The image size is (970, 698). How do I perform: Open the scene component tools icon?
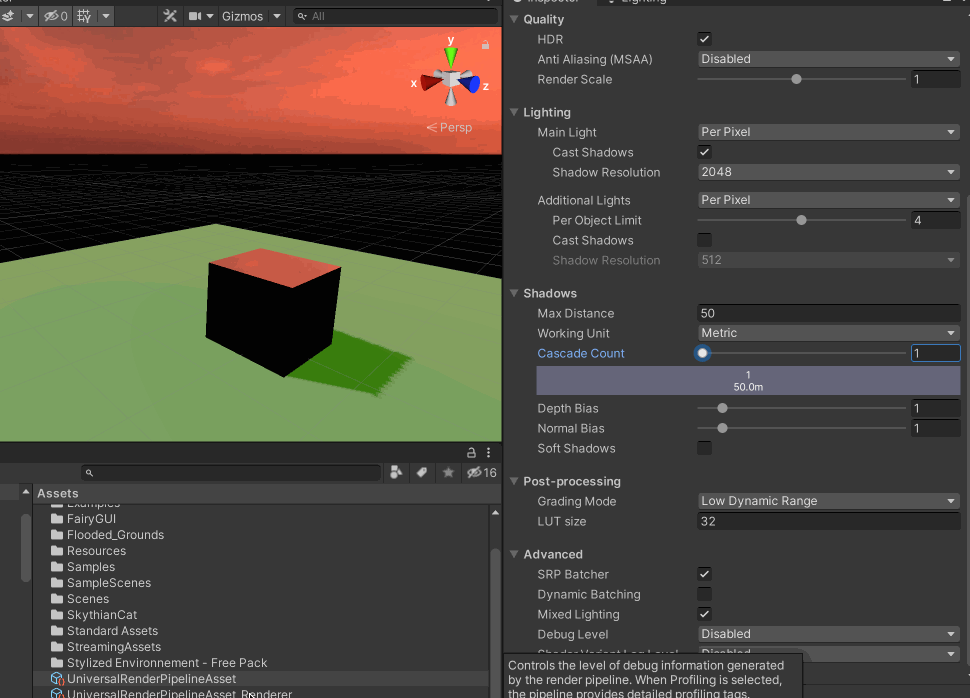coord(170,16)
